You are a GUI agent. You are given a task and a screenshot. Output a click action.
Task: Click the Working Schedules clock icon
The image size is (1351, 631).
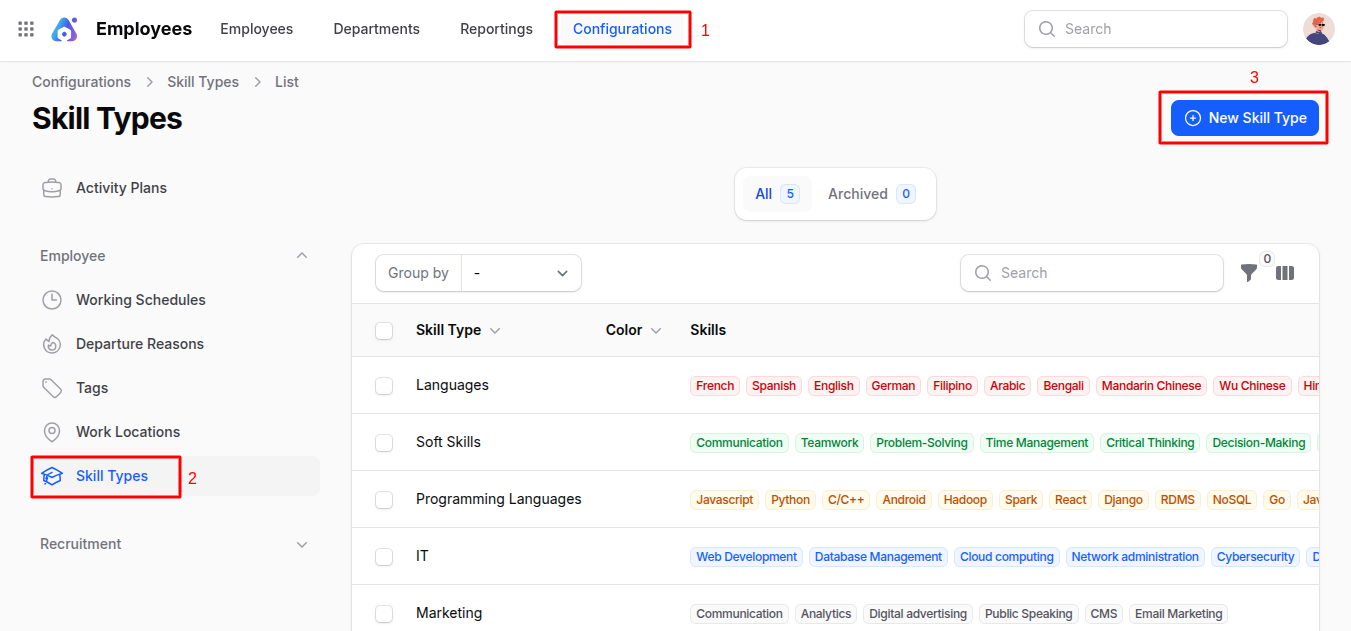click(x=52, y=300)
